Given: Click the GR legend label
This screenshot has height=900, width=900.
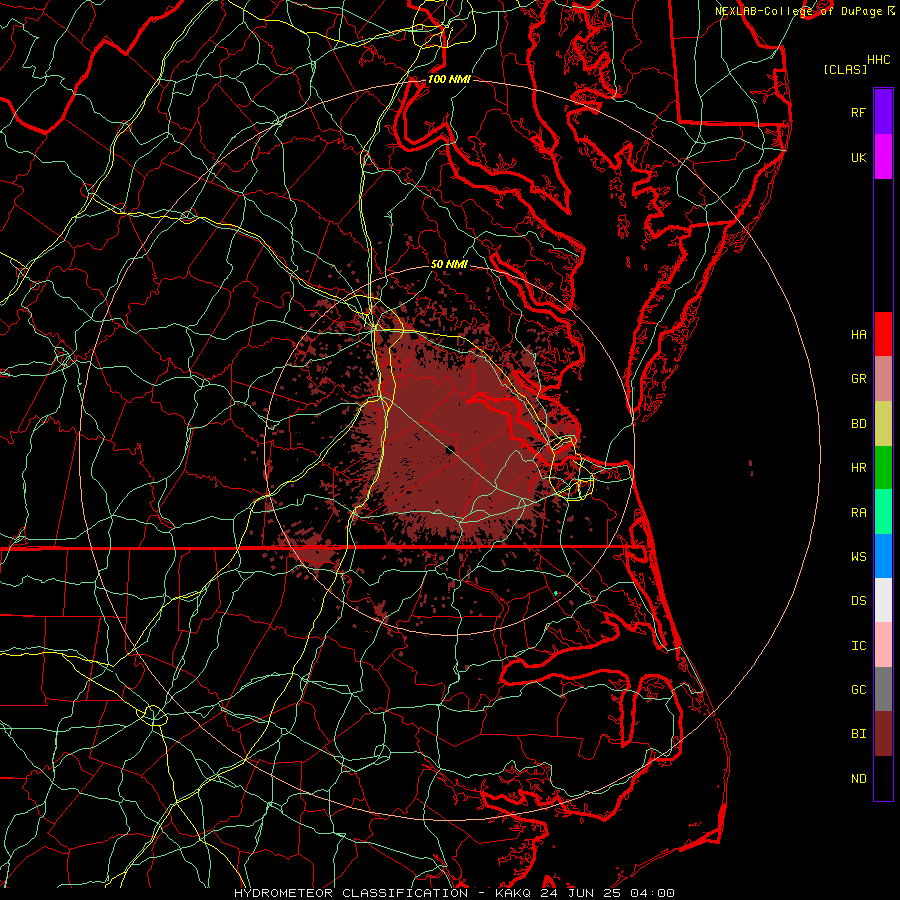Looking at the screenshot, I should pos(858,379).
